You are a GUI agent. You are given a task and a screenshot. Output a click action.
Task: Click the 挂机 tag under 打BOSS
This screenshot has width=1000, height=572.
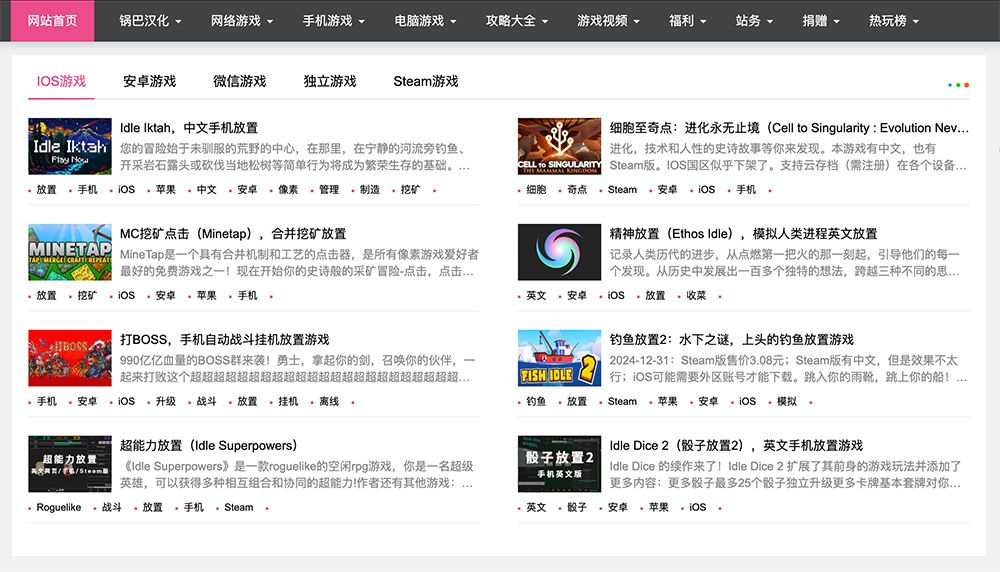pyautogui.click(x=288, y=401)
